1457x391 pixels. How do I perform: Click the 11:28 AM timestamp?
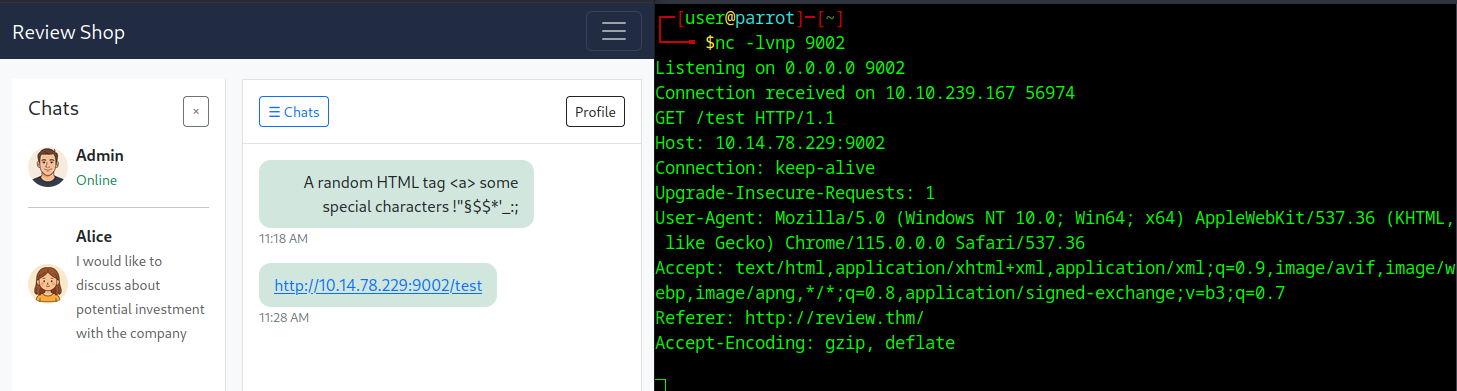pyautogui.click(x=283, y=317)
